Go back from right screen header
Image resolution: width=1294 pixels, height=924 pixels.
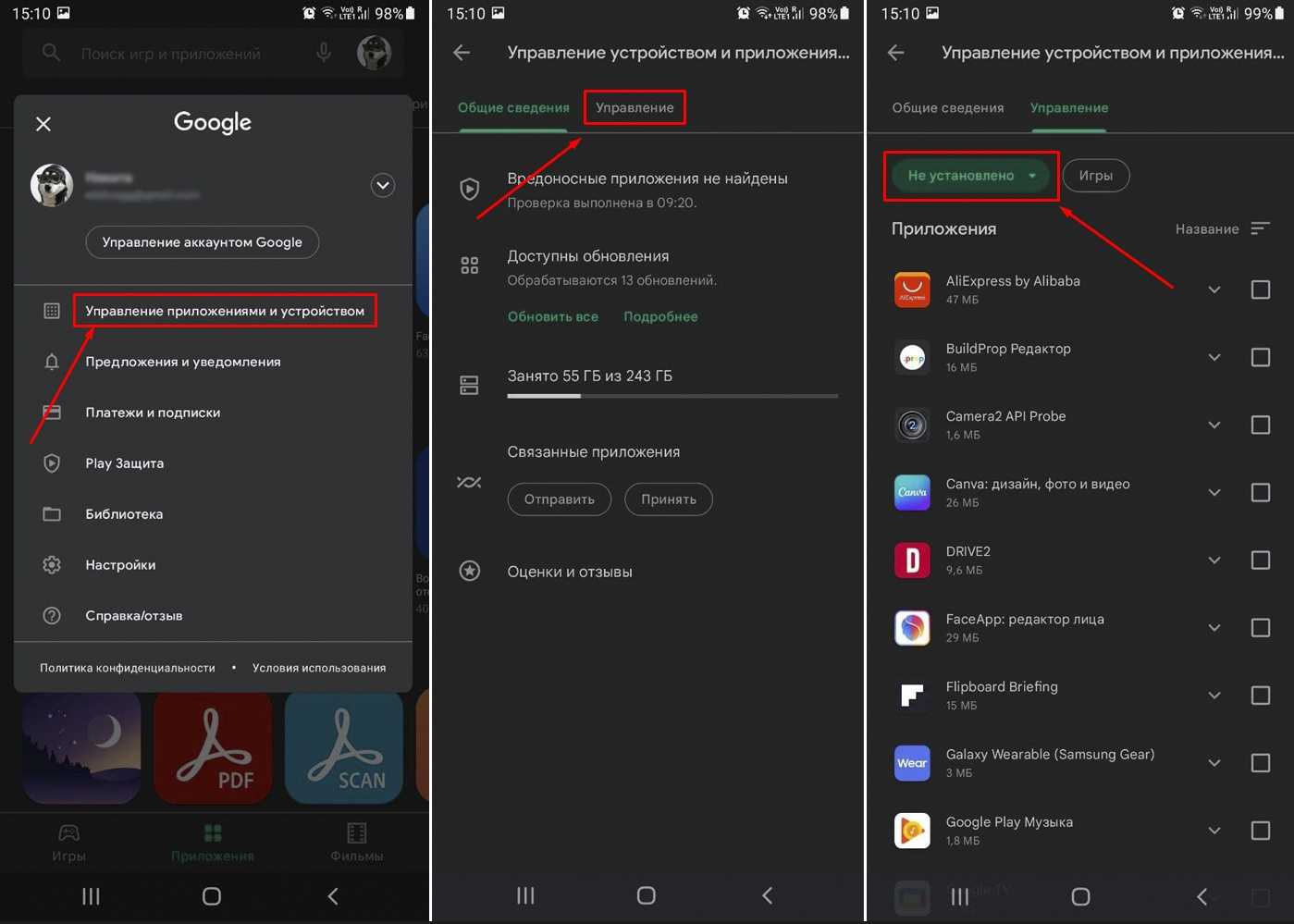click(x=896, y=53)
